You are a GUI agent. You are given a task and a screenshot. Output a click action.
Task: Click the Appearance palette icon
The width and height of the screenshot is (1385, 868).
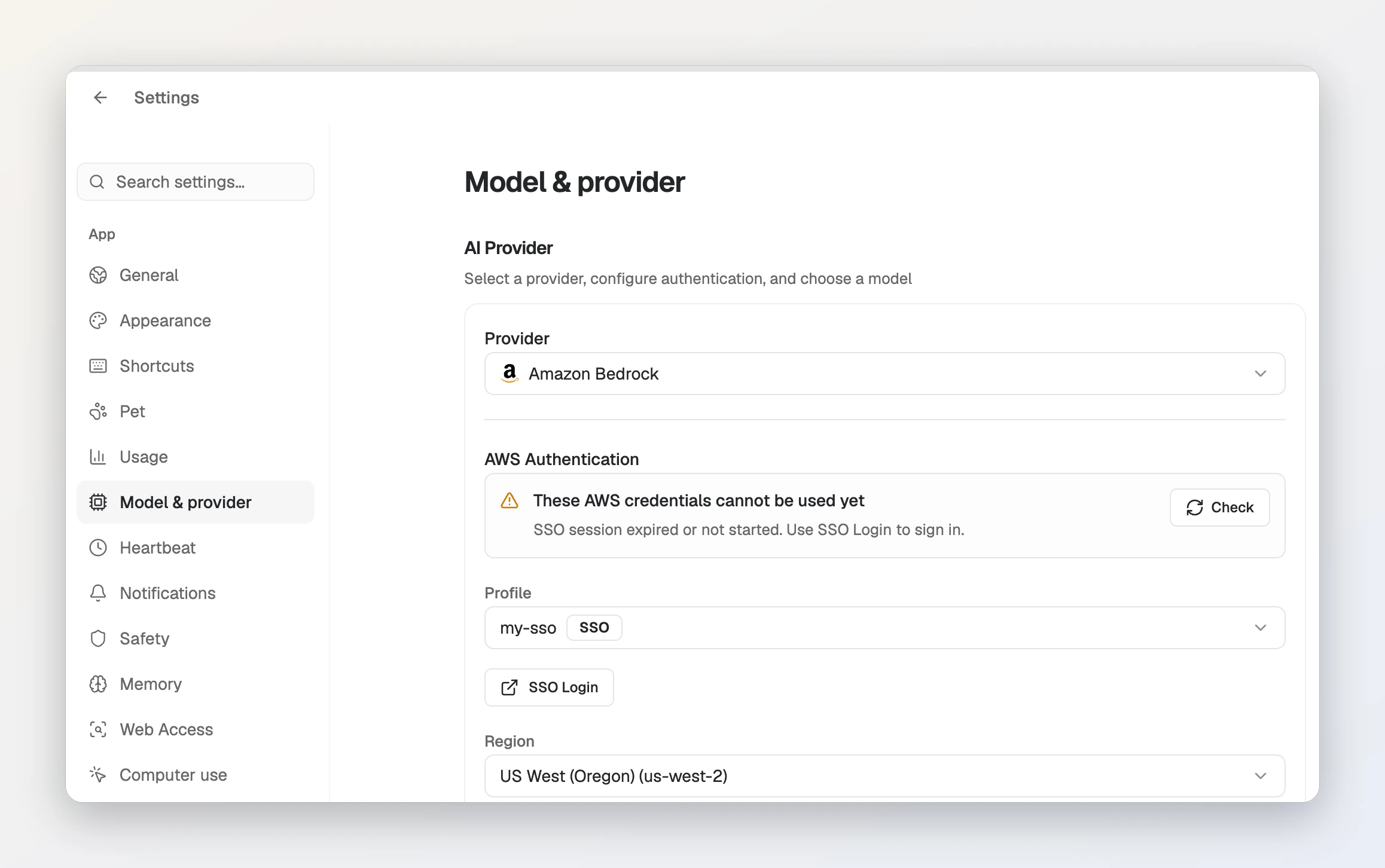pos(98,320)
